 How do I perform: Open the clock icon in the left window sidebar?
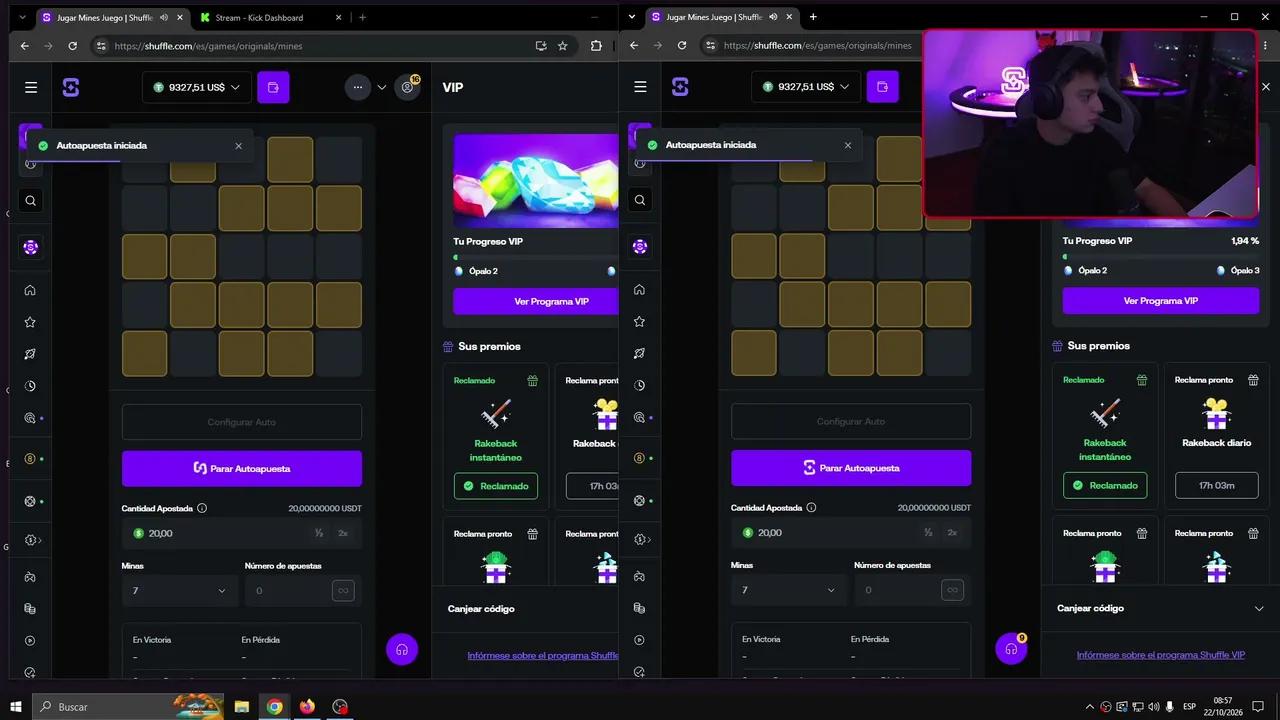point(30,386)
